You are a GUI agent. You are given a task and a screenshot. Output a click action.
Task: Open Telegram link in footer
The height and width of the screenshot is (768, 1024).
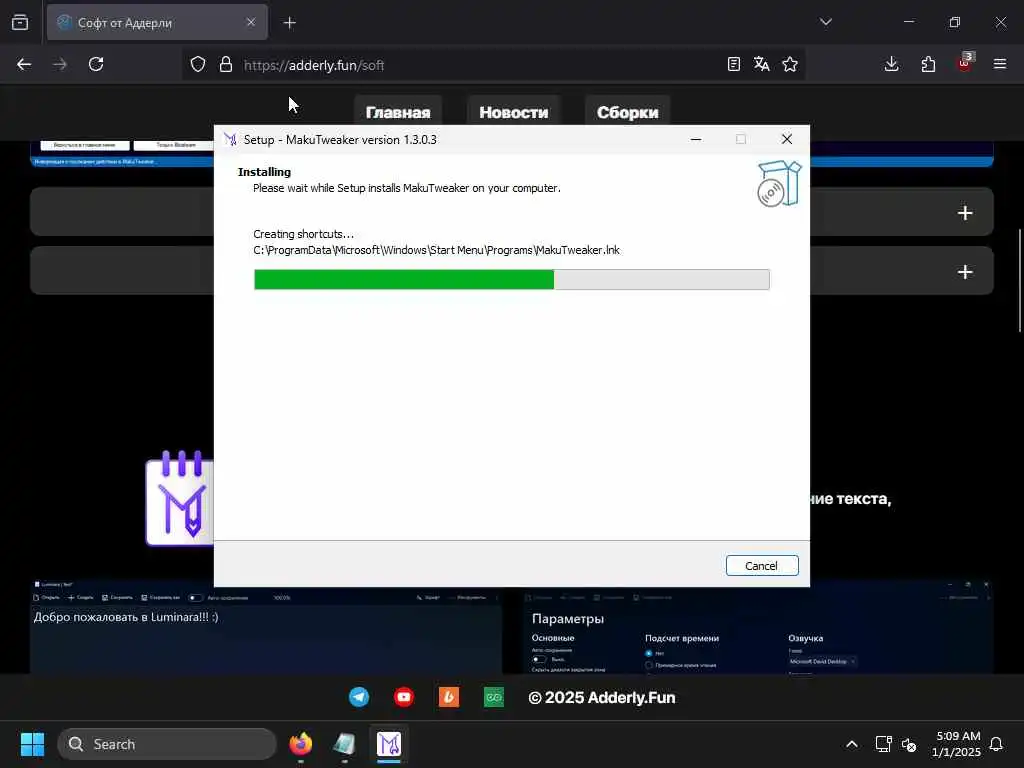click(359, 697)
